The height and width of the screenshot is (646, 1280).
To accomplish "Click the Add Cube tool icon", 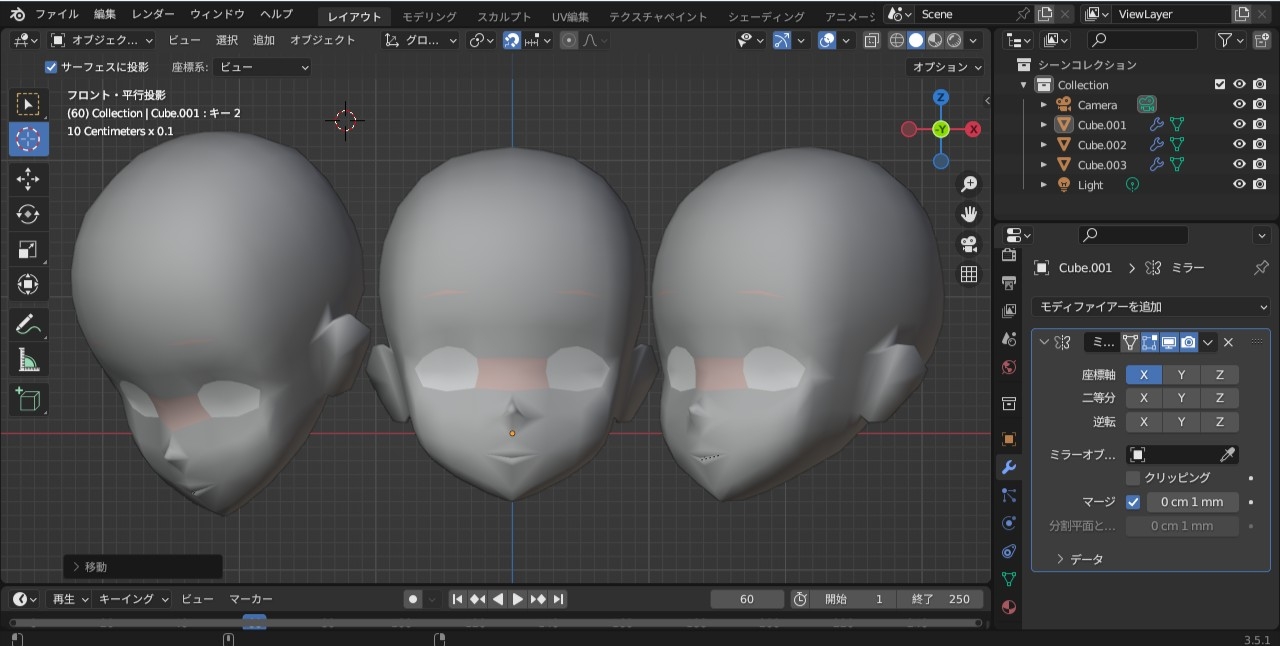I will click(28, 400).
